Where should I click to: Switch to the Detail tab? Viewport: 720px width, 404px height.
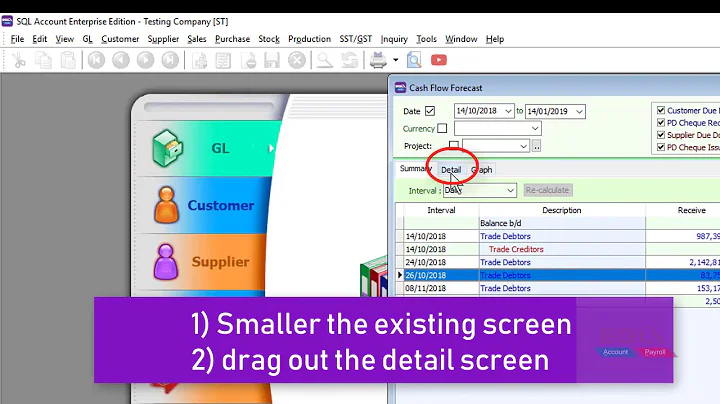tap(451, 169)
